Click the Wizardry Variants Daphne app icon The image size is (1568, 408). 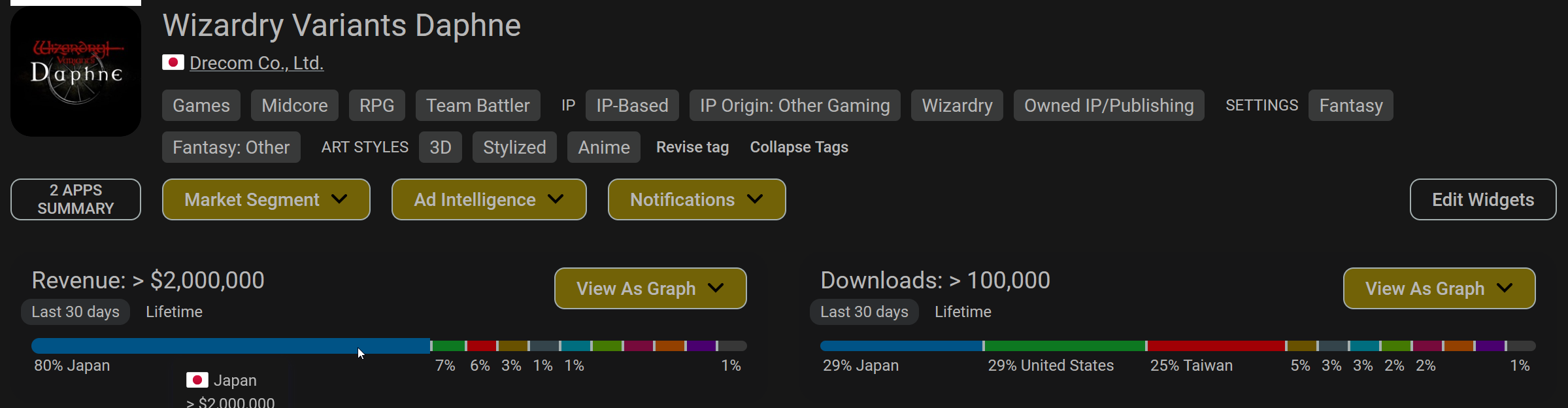point(76,71)
